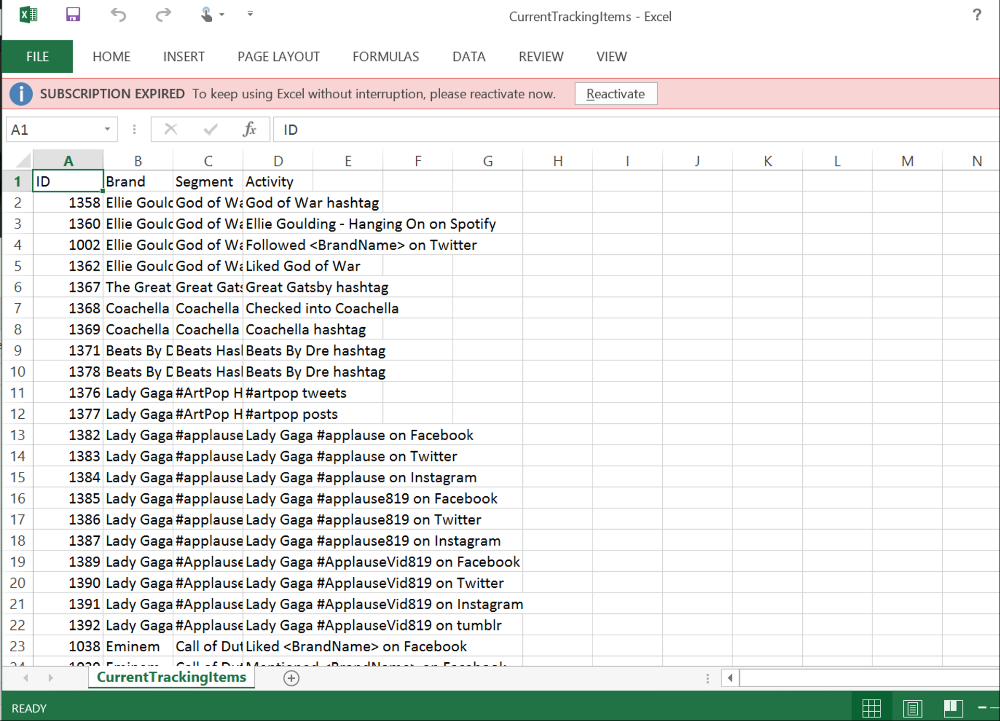Select all cells with corner triangle
Image resolution: width=1000 pixels, height=721 pixels.
(x=23, y=160)
